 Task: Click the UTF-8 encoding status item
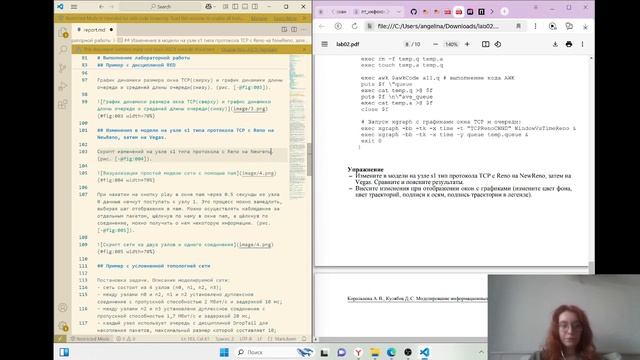click(x=246, y=339)
